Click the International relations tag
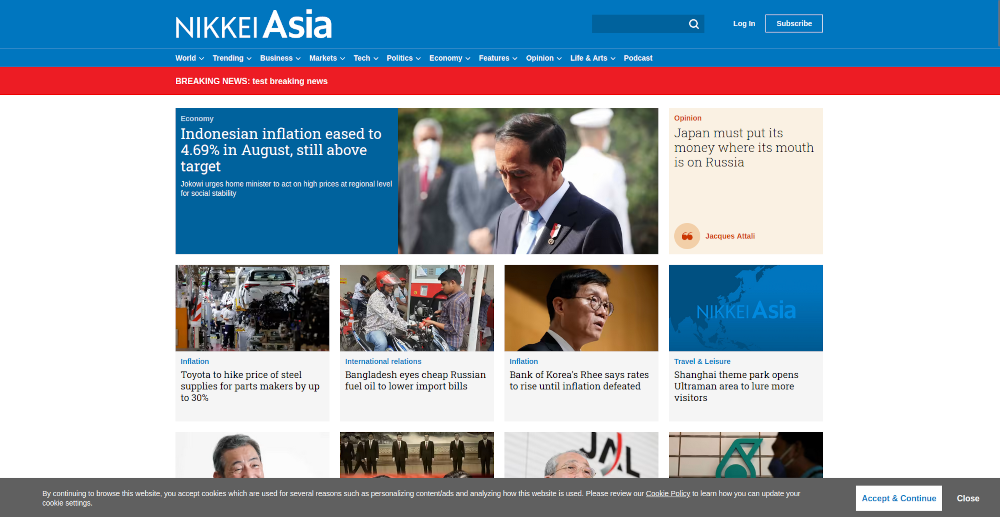 (x=383, y=361)
